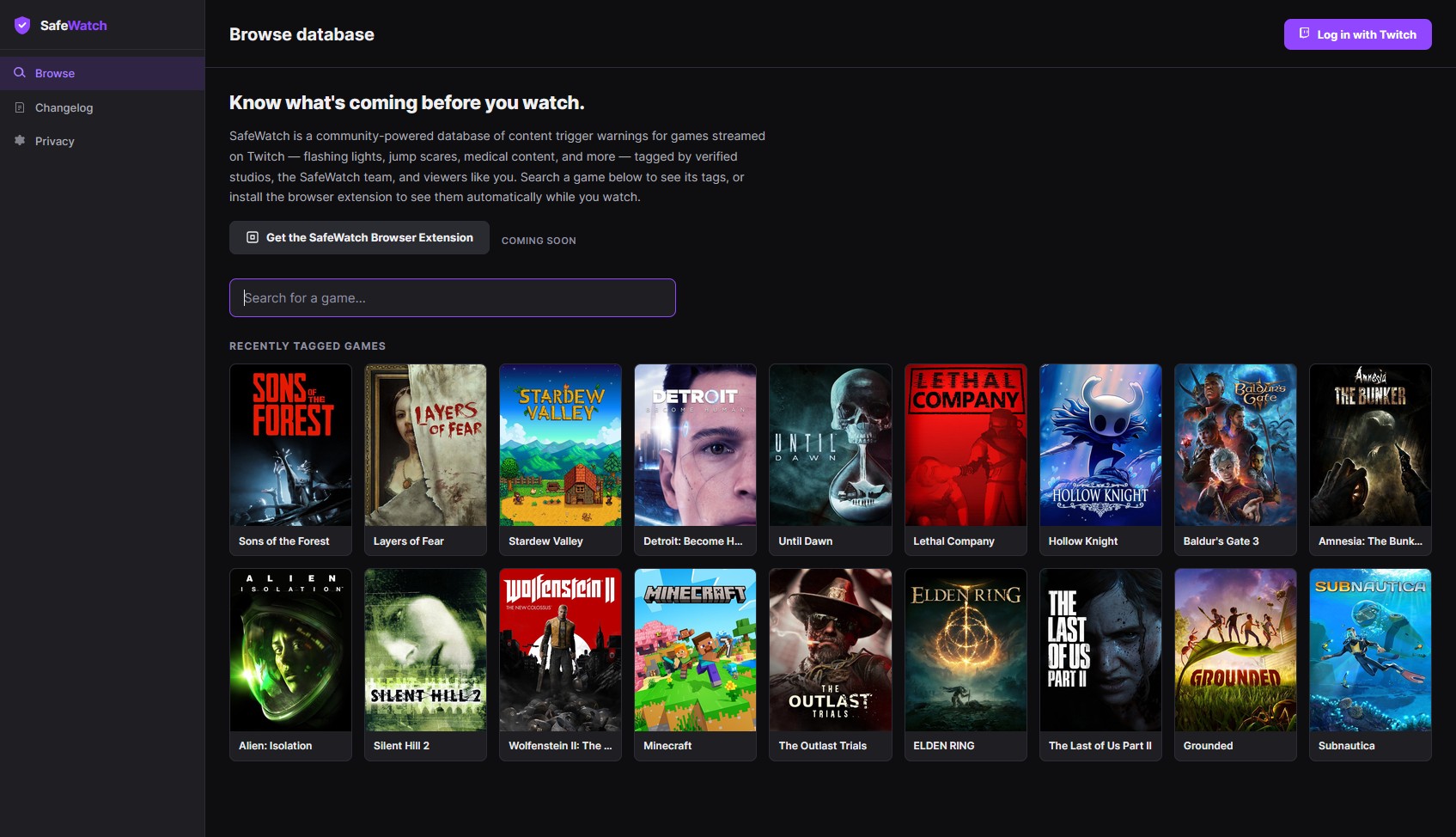Click the Browse magnifier icon in sidebar
1456x837 pixels.
point(20,73)
